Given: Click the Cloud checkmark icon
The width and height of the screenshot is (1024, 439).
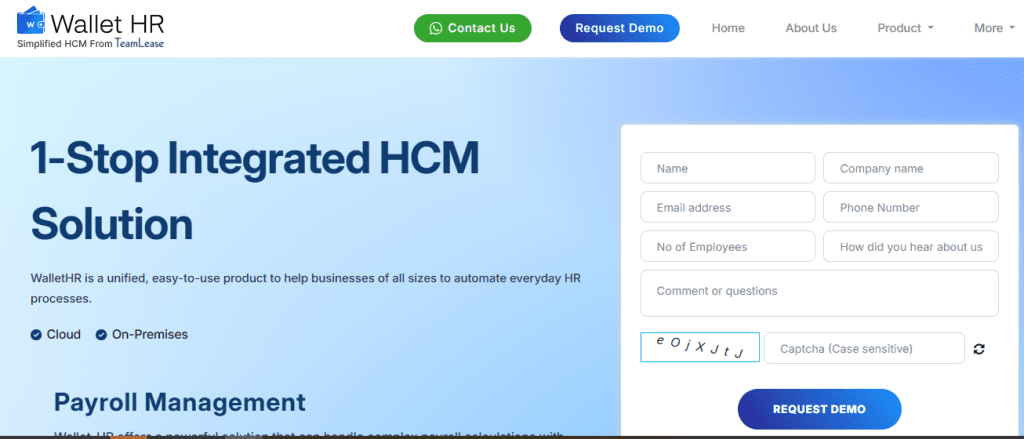Looking at the screenshot, I should pyautogui.click(x=36, y=335).
